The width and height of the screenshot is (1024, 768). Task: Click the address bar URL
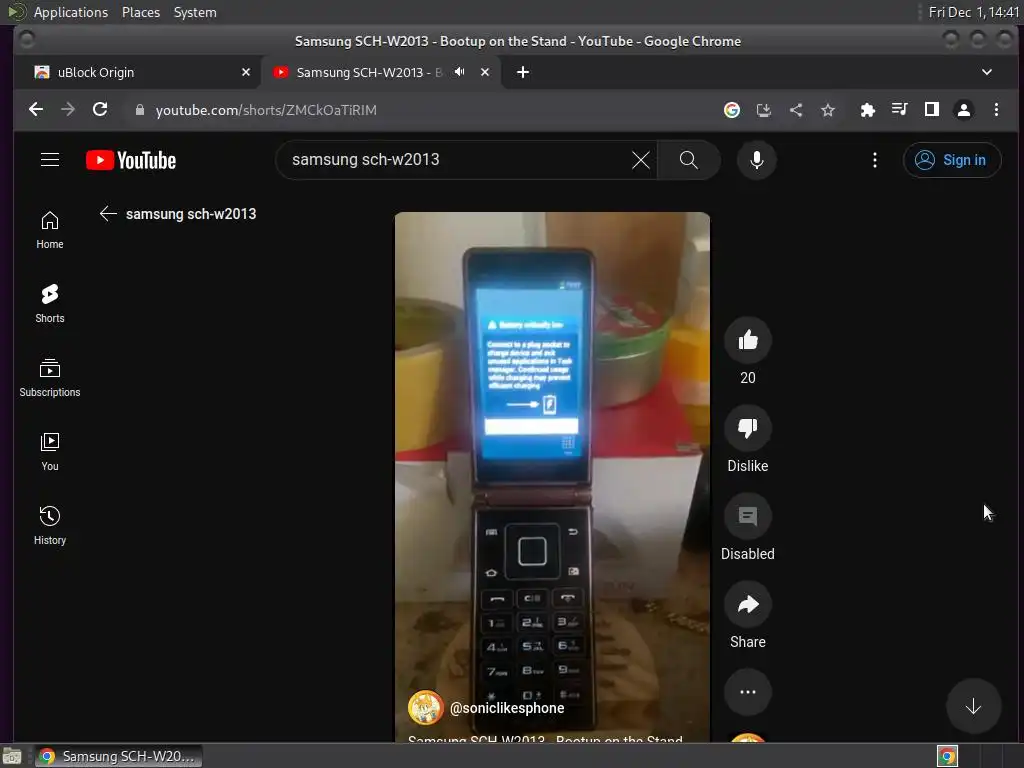pos(266,110)
